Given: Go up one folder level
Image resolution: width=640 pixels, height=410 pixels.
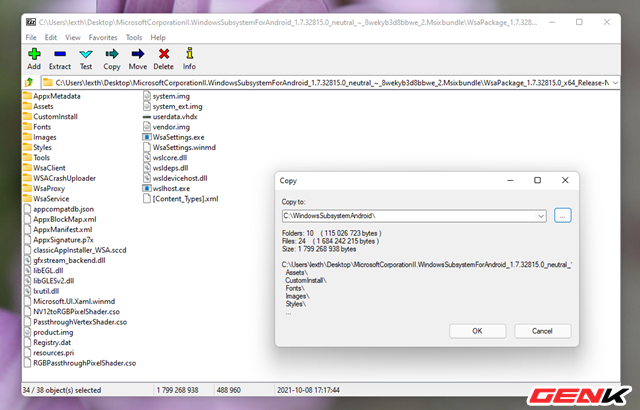Looking at the screenshot, I should [29, 83].
